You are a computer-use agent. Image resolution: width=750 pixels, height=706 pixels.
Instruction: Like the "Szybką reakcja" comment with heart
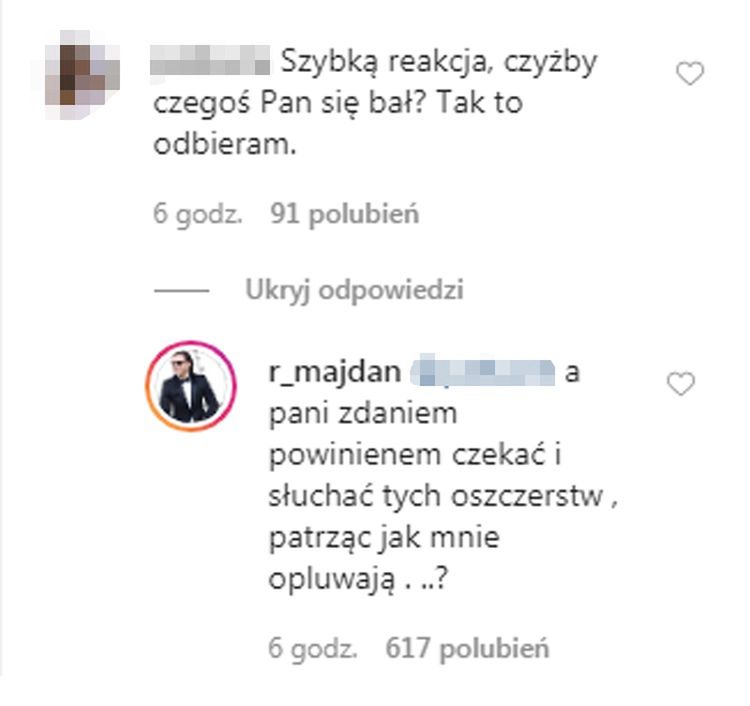tap(690, 74)
